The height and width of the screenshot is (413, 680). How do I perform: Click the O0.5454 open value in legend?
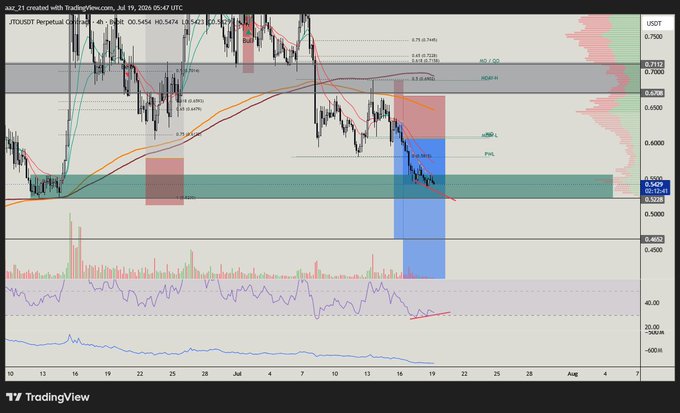click(140, 22)
